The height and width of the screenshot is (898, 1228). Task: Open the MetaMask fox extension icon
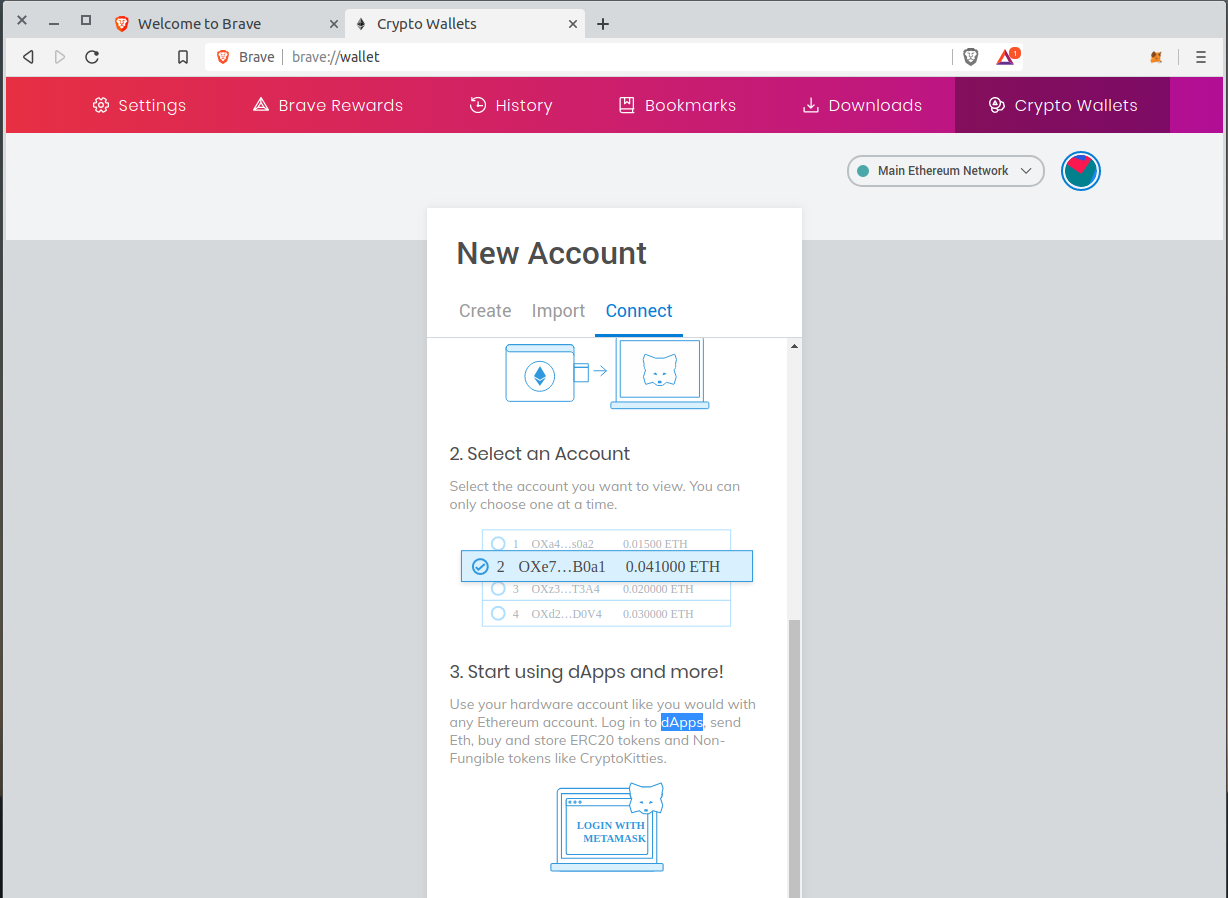coord(1156,57)
